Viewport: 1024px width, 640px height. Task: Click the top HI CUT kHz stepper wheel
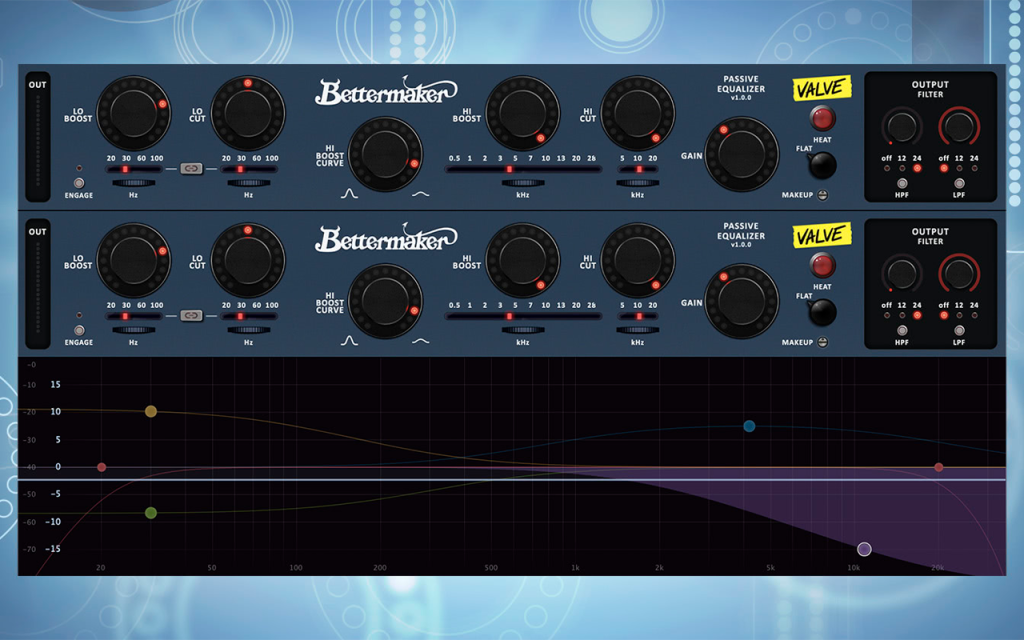point(637,184)
